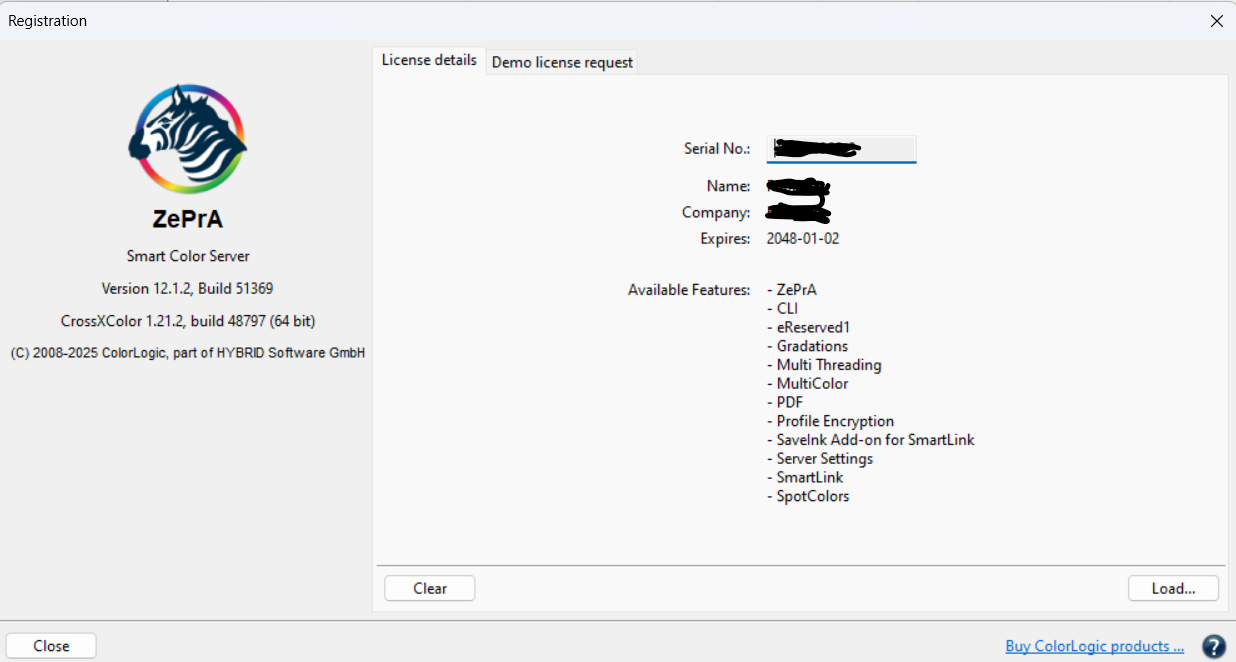
Task: Click the ZePrA product name heading
Action: coord(187,219)
